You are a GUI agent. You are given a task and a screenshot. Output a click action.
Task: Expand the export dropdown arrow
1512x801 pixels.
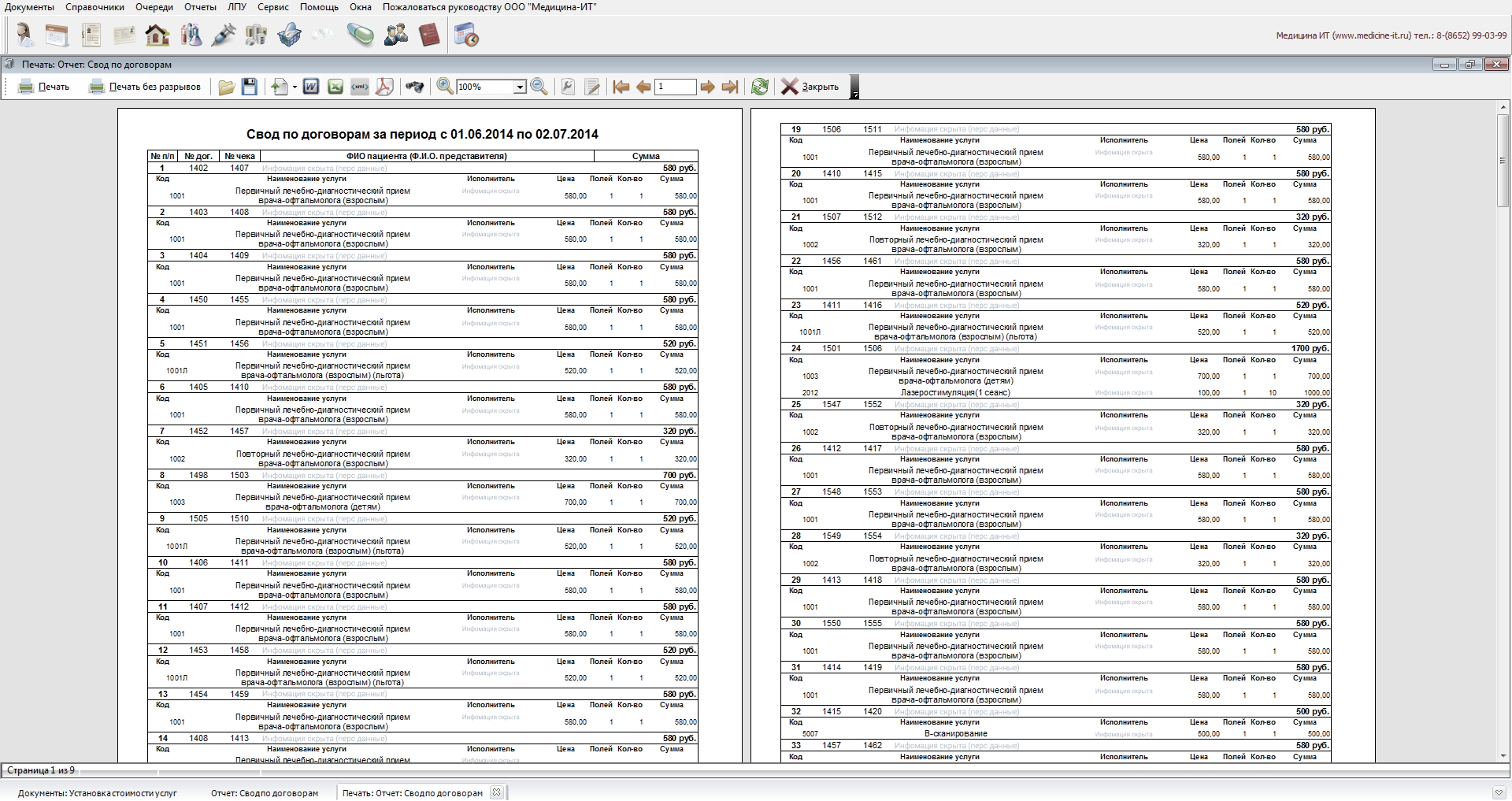coord(295,87)
